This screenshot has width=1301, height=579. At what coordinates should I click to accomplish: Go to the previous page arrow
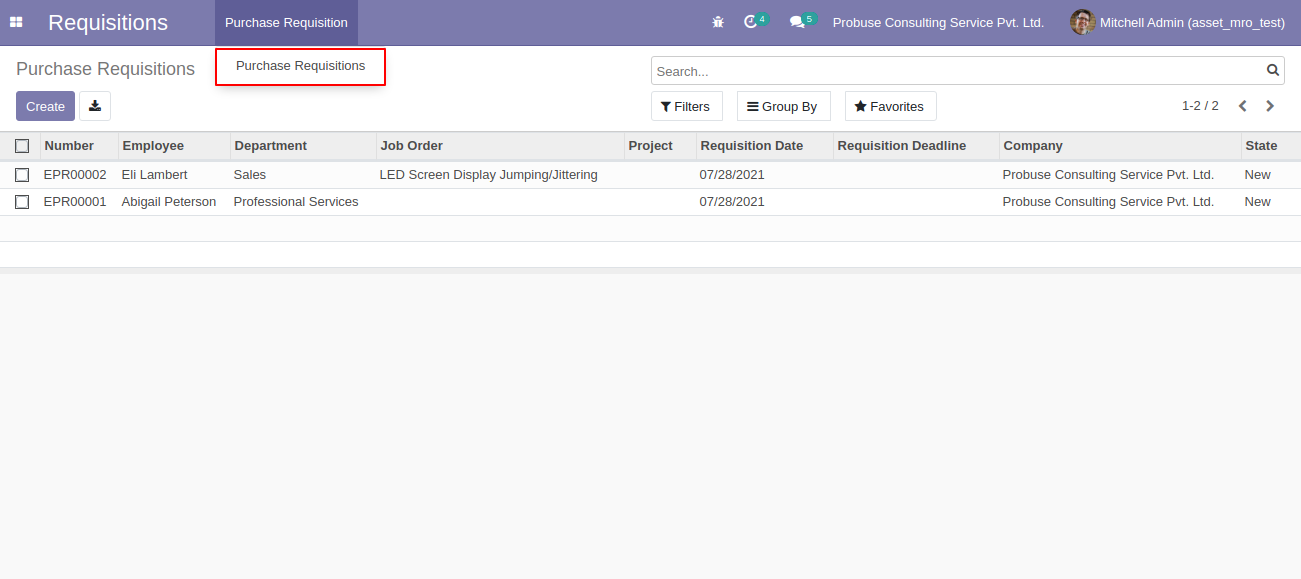[x=1243, y=106]
